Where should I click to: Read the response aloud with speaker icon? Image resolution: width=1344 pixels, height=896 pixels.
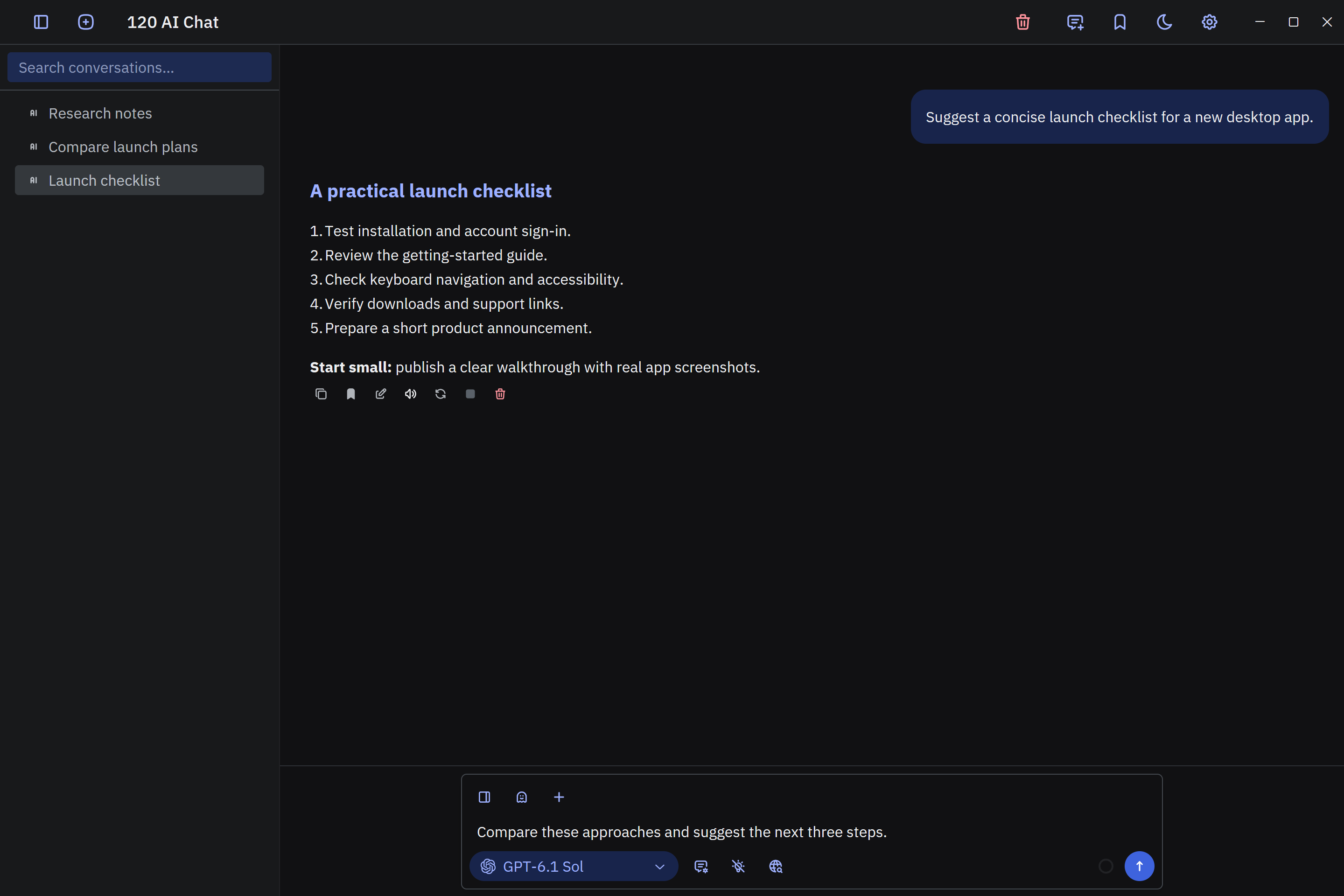pos(411,394)
